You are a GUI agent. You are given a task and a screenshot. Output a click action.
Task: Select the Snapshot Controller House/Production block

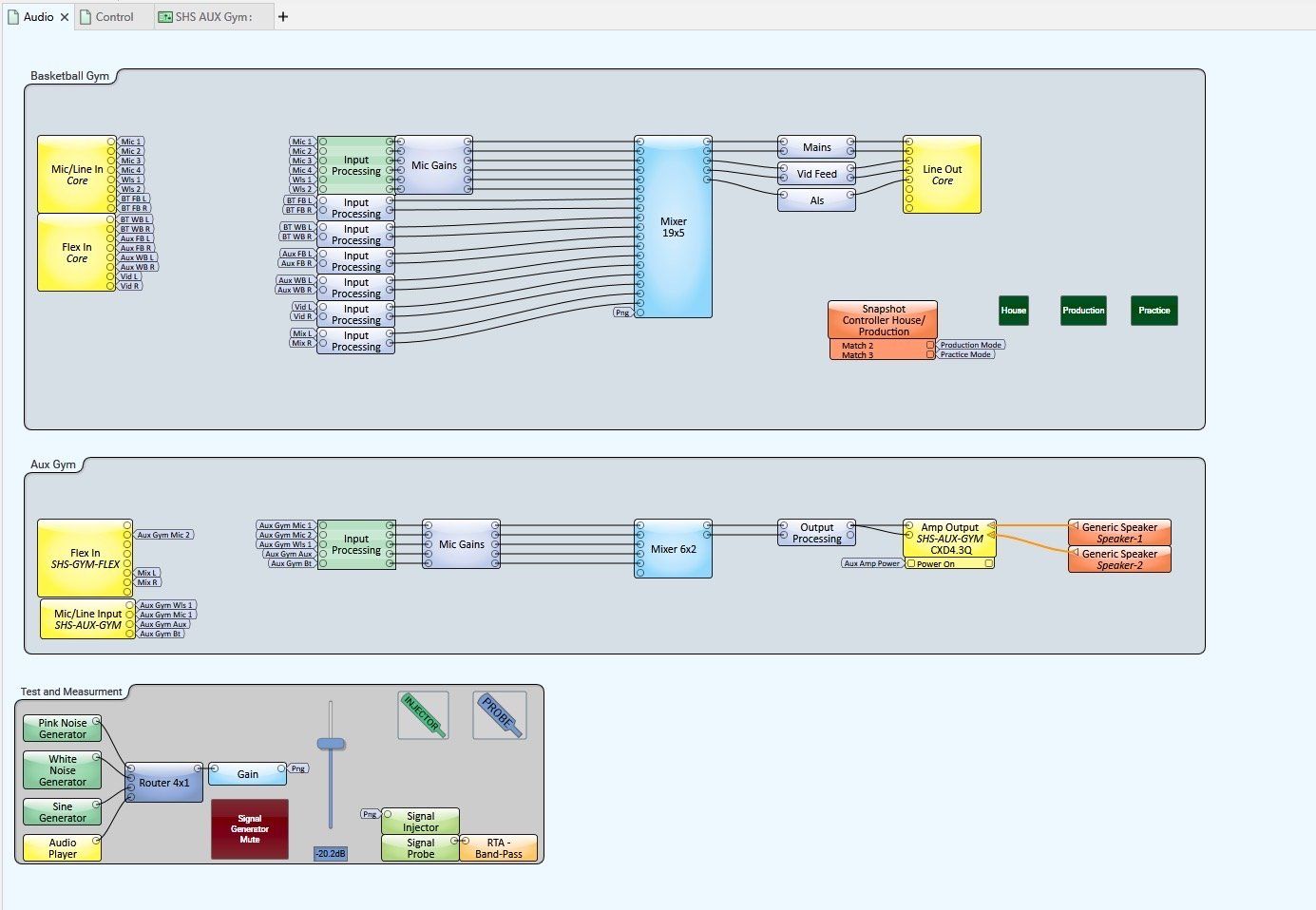tap(883, 320)
